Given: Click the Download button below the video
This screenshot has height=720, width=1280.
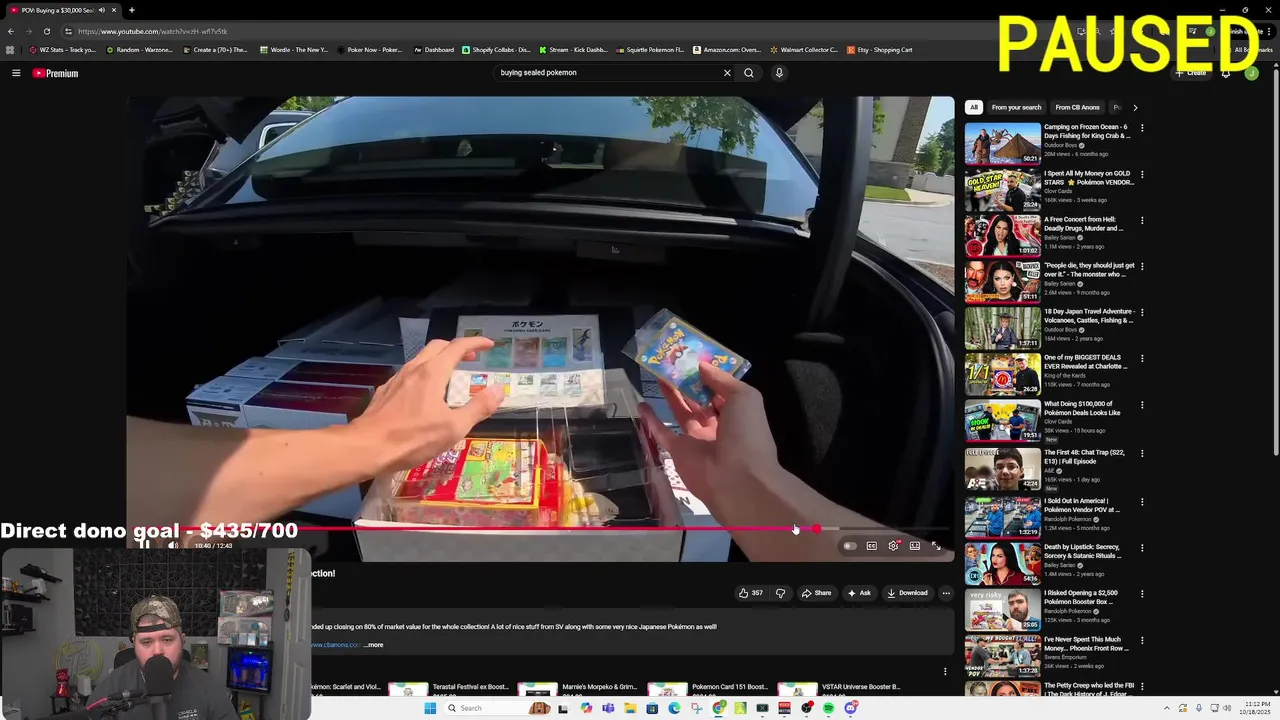Looking at the screenshot, I should pos(907,593).
